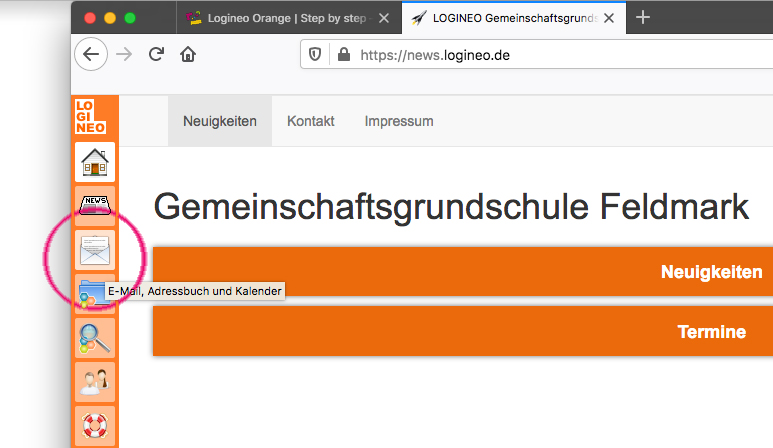The image size is (773, 448).
Task: Reload the current page
Action: [155, 55]
